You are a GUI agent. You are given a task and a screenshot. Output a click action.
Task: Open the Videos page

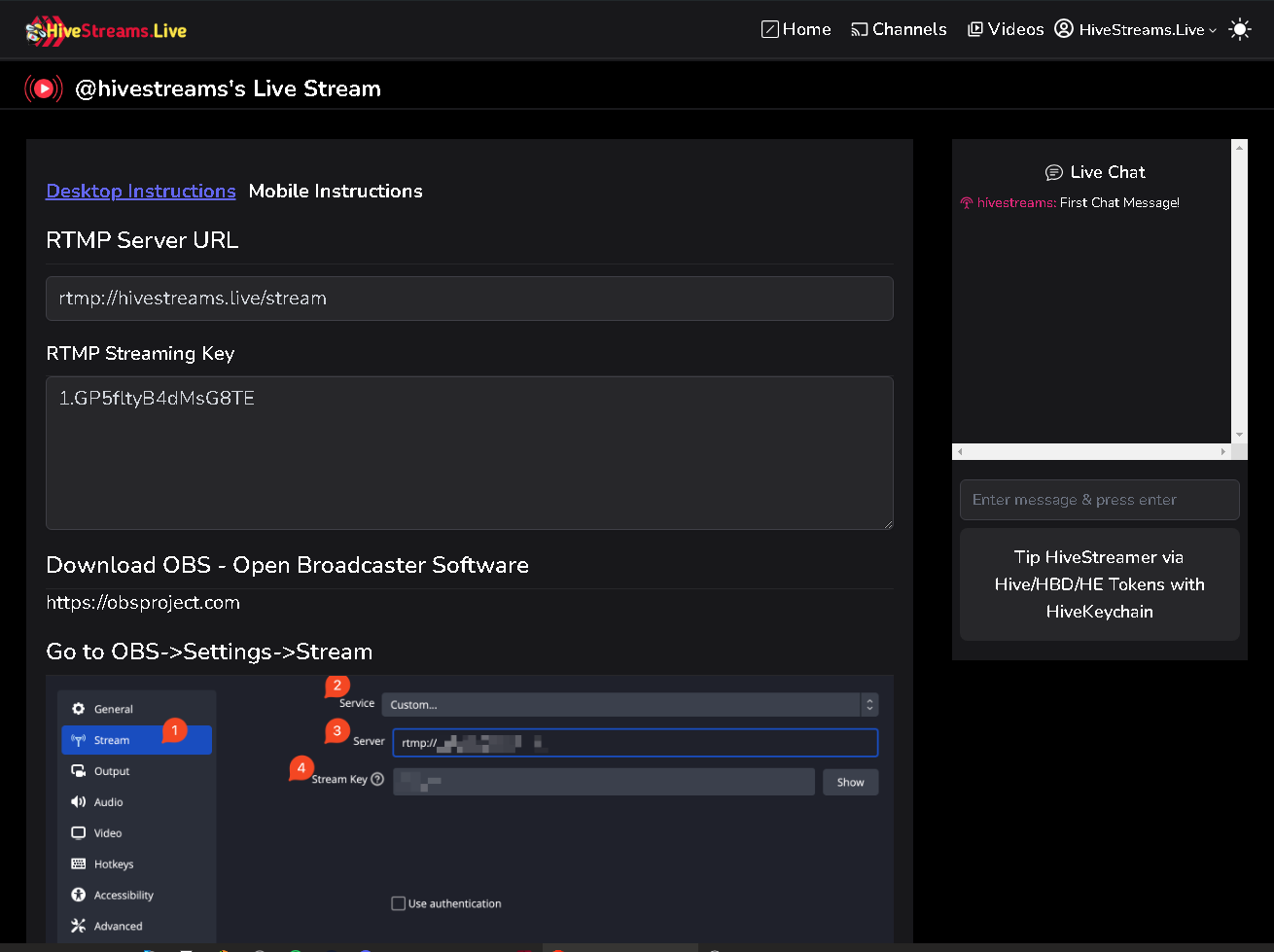[x=1006, y=29]
